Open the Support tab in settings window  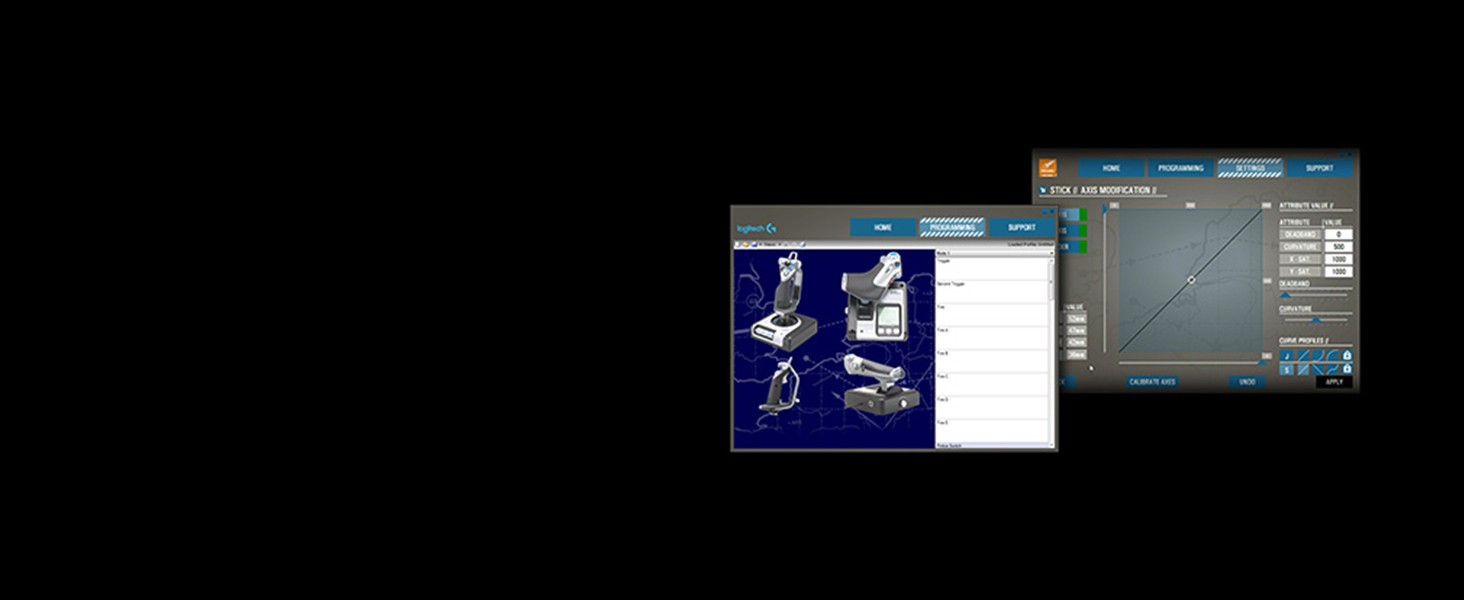[1319, 168]
